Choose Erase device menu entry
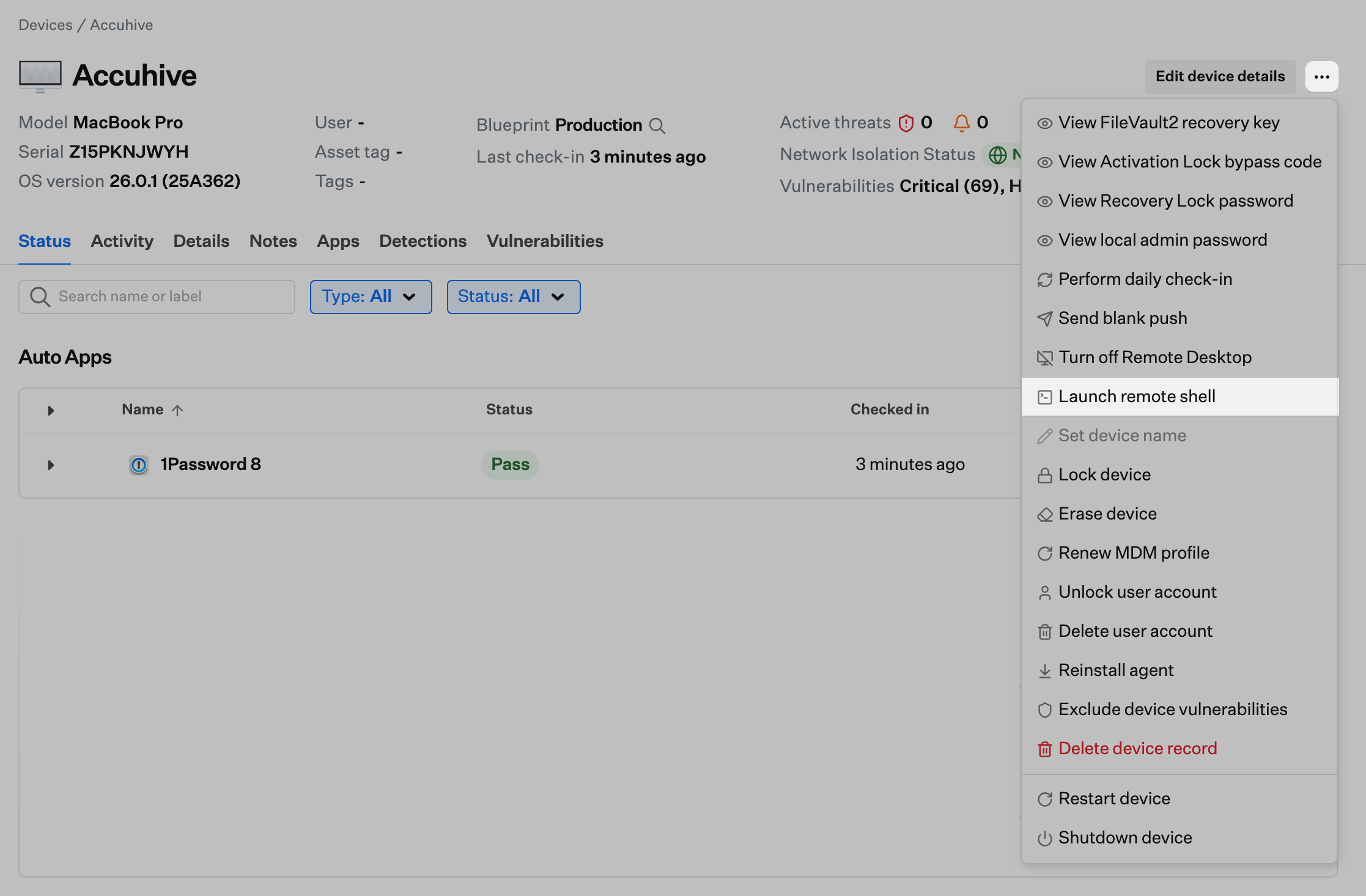This screenshot has height=896, width=1366. click(x=1179, y=514)
